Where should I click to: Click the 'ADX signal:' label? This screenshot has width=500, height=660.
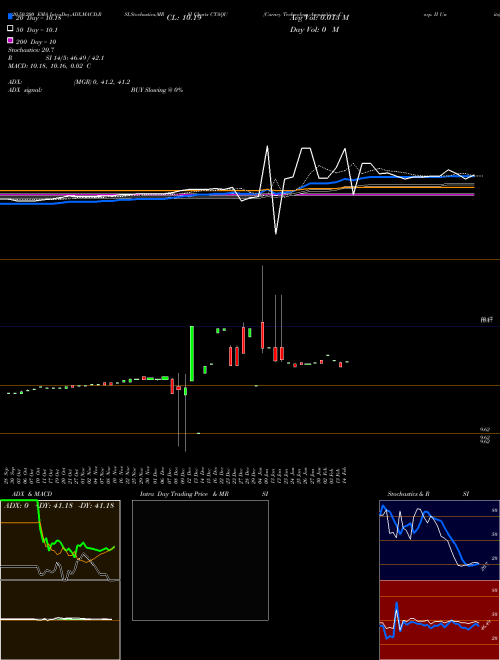(x=25, y=90)
